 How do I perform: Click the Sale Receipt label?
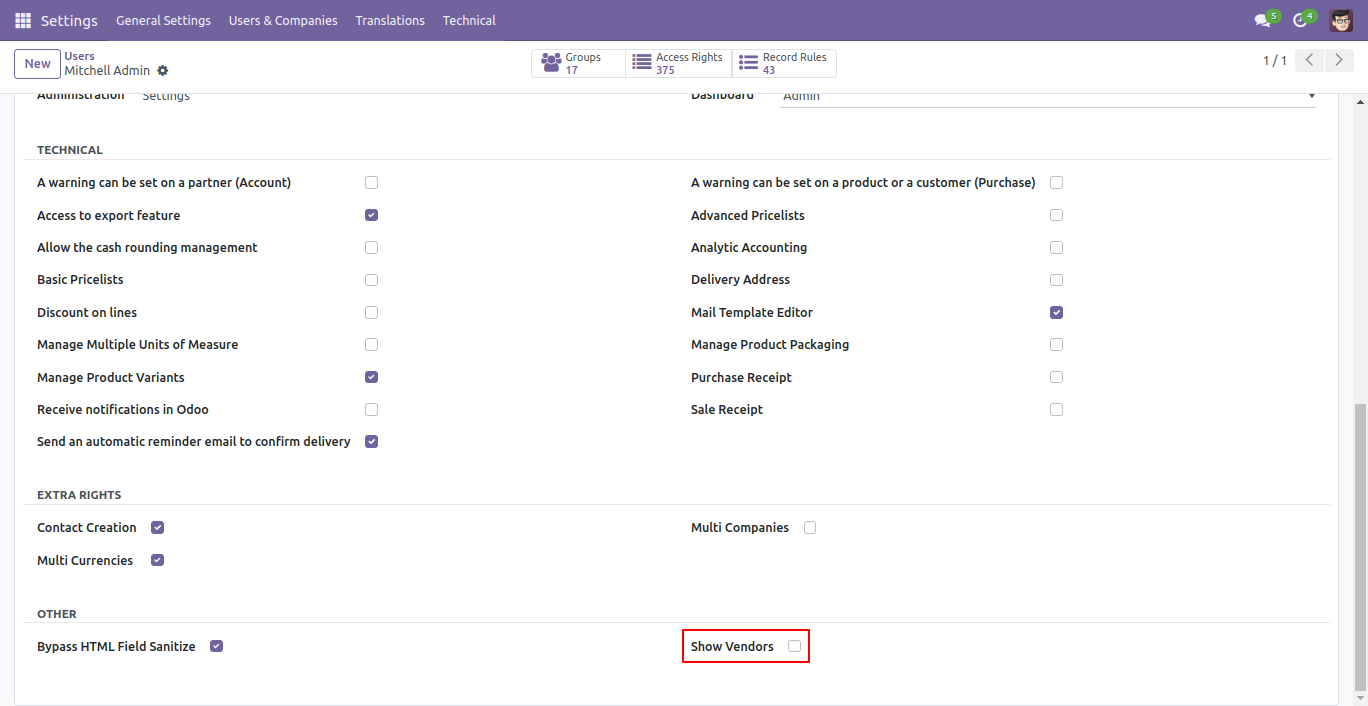(727, 409)
